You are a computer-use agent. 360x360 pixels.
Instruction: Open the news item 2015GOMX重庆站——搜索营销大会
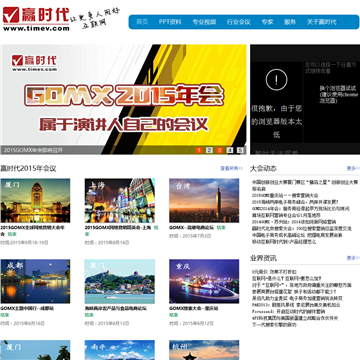pyautogui.click(x=285, y=195)
